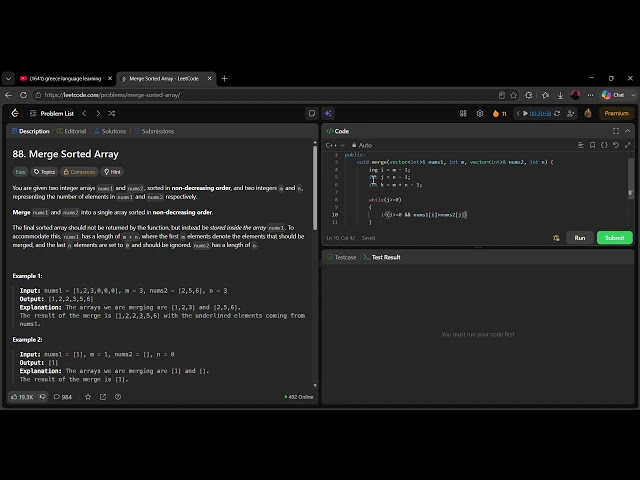Click the Easy difficulty tag
The width and height of the screenshot is (640, 480).
pos(20,172)
